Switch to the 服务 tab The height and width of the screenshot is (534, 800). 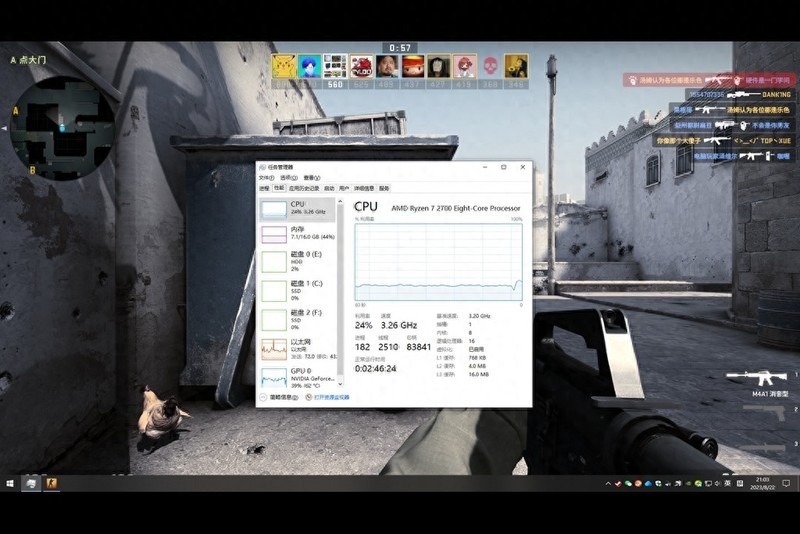coord(384,188)
